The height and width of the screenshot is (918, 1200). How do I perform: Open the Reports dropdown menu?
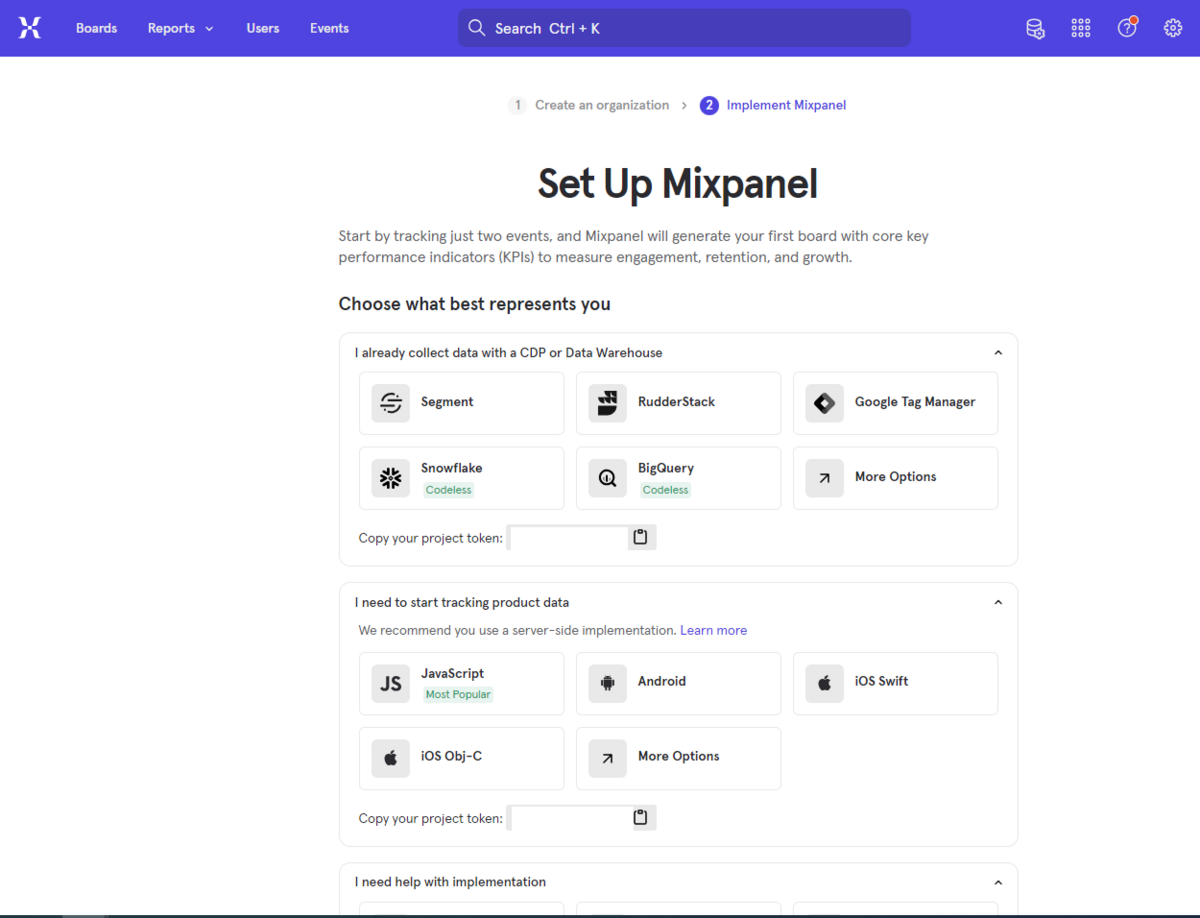coord(181,28)
